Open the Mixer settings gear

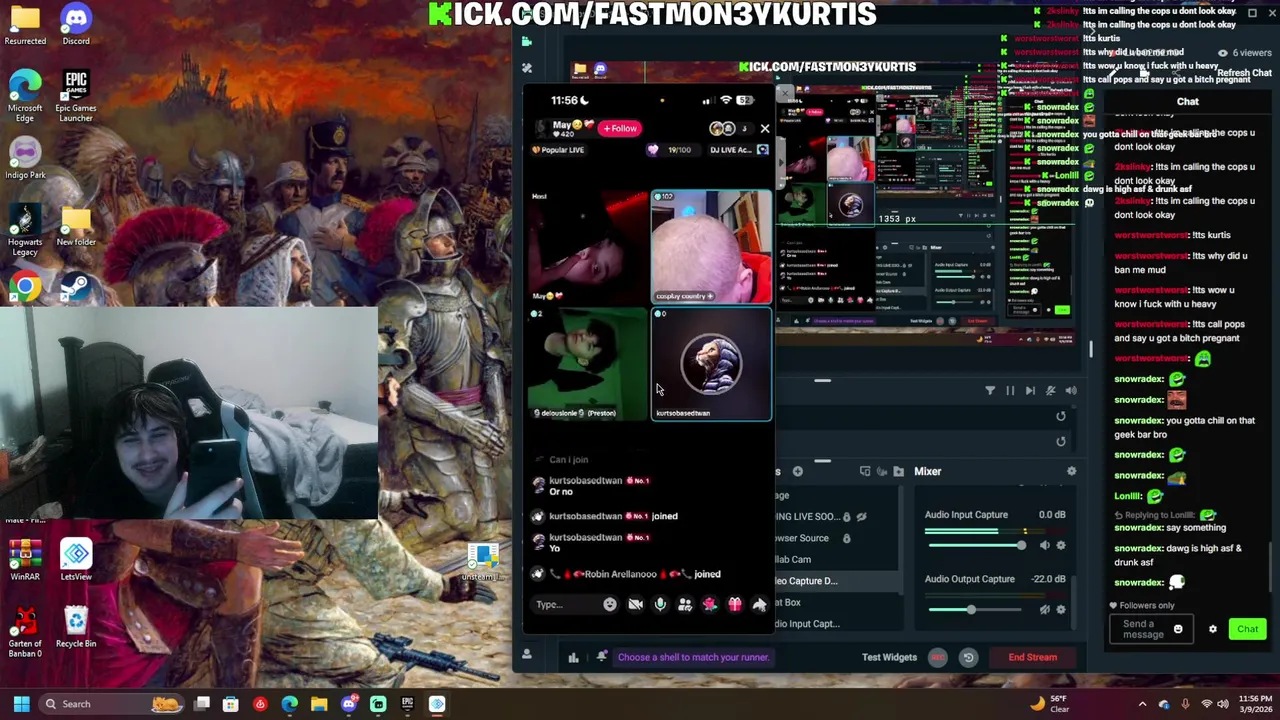click(1071, 471)
